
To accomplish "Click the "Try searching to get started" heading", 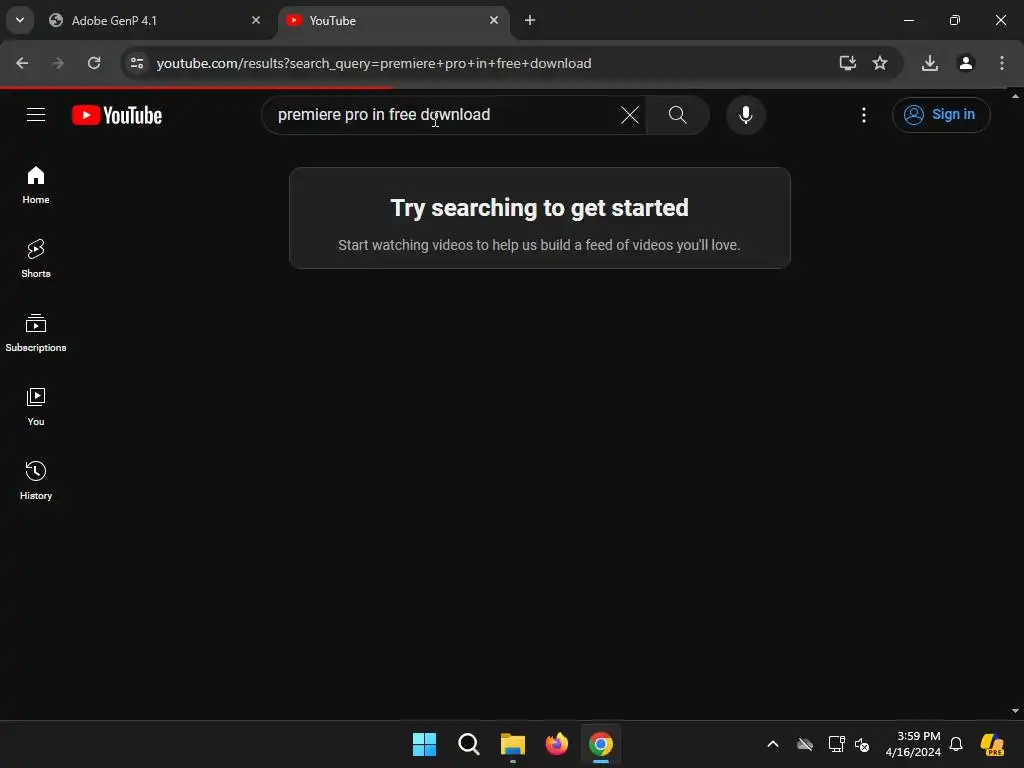I will click(x=539, y=208).
